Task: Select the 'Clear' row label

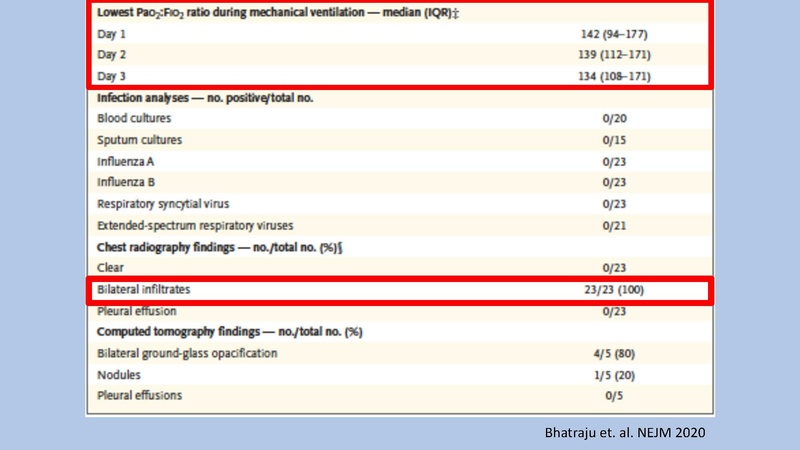Action: click(110, 268)
